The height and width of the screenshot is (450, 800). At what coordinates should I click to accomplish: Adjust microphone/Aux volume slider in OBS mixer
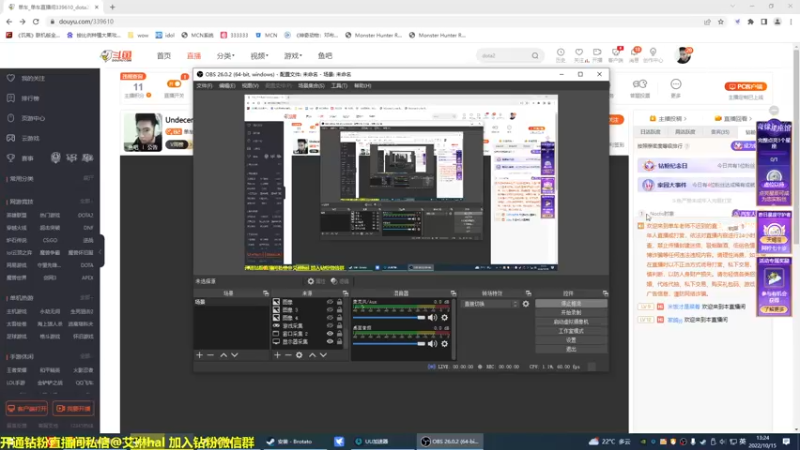389,317
